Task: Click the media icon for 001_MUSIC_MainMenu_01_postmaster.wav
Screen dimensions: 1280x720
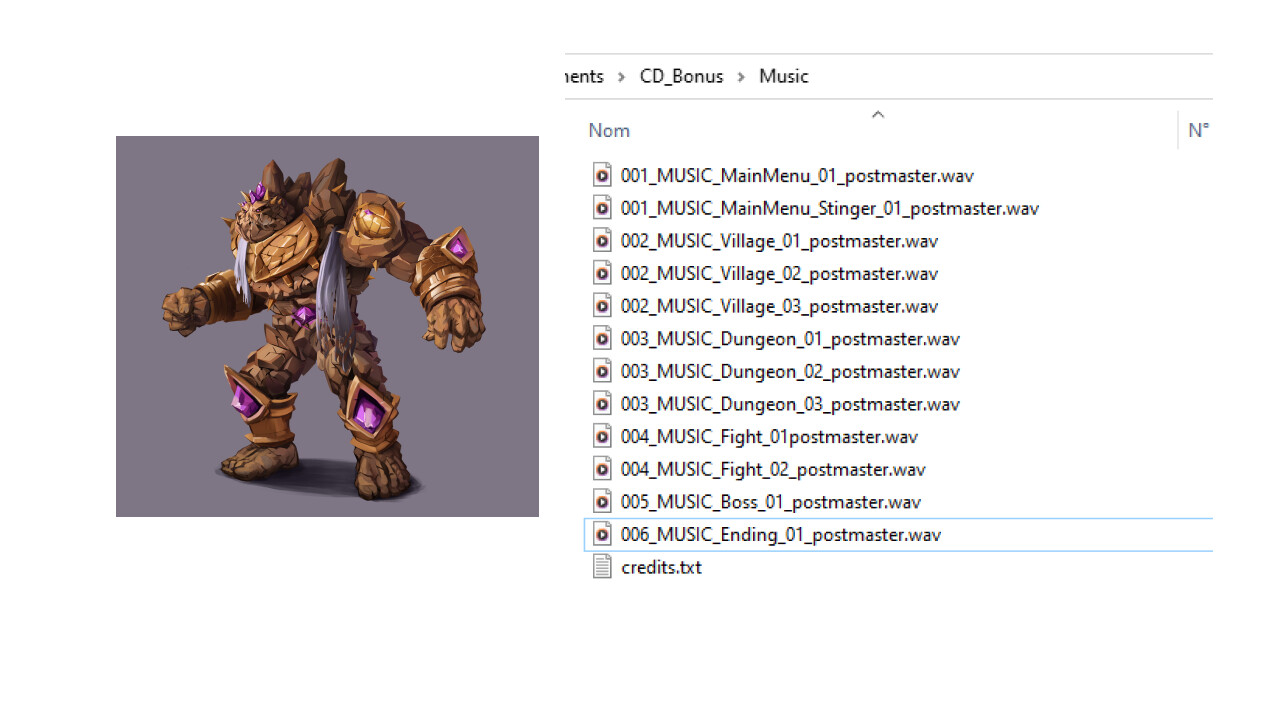Action: click(602, 174)
